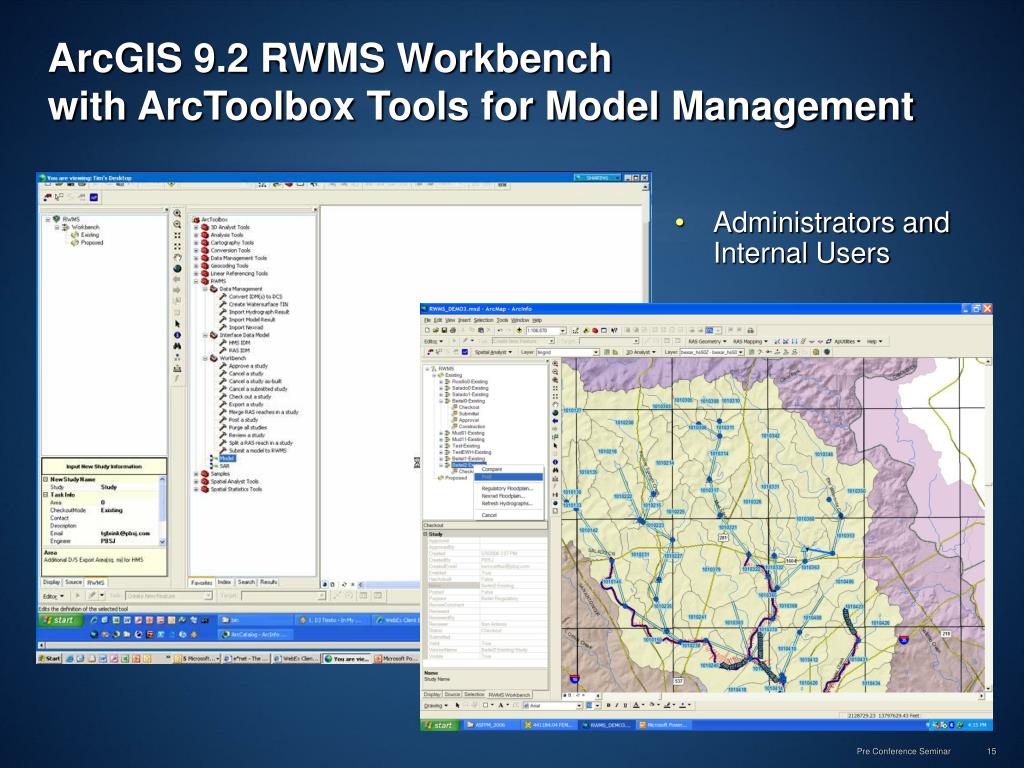
Task: Click the bold button in the drawing toolbar
Action: [x=609, y=705]
